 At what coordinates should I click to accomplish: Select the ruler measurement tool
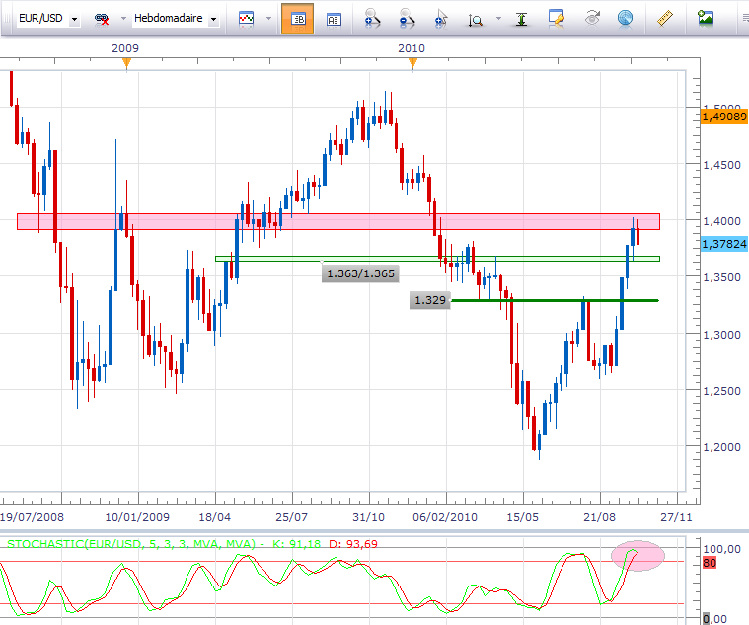[665, 19]
